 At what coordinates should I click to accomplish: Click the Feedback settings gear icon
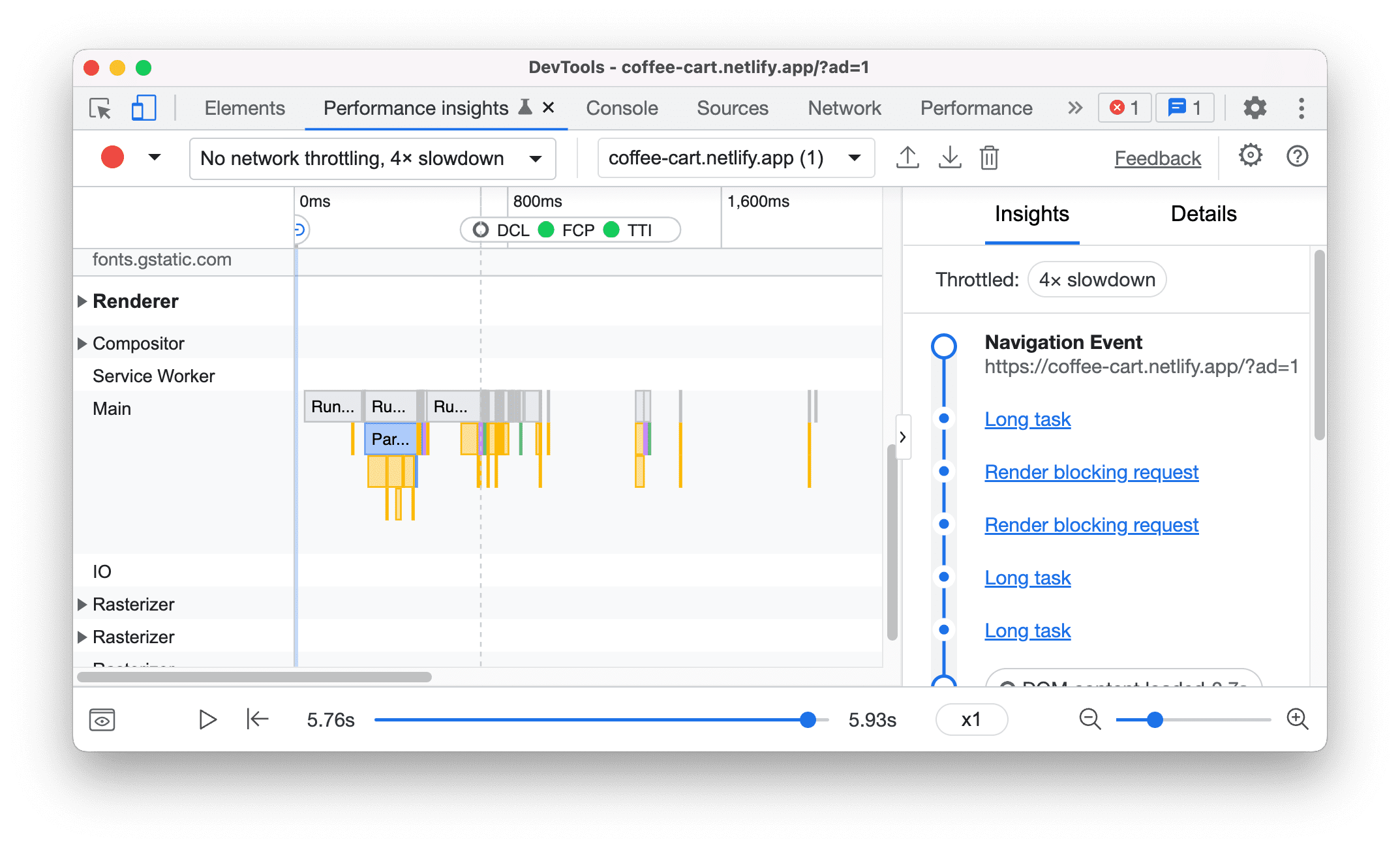(x=1250, y=157)
